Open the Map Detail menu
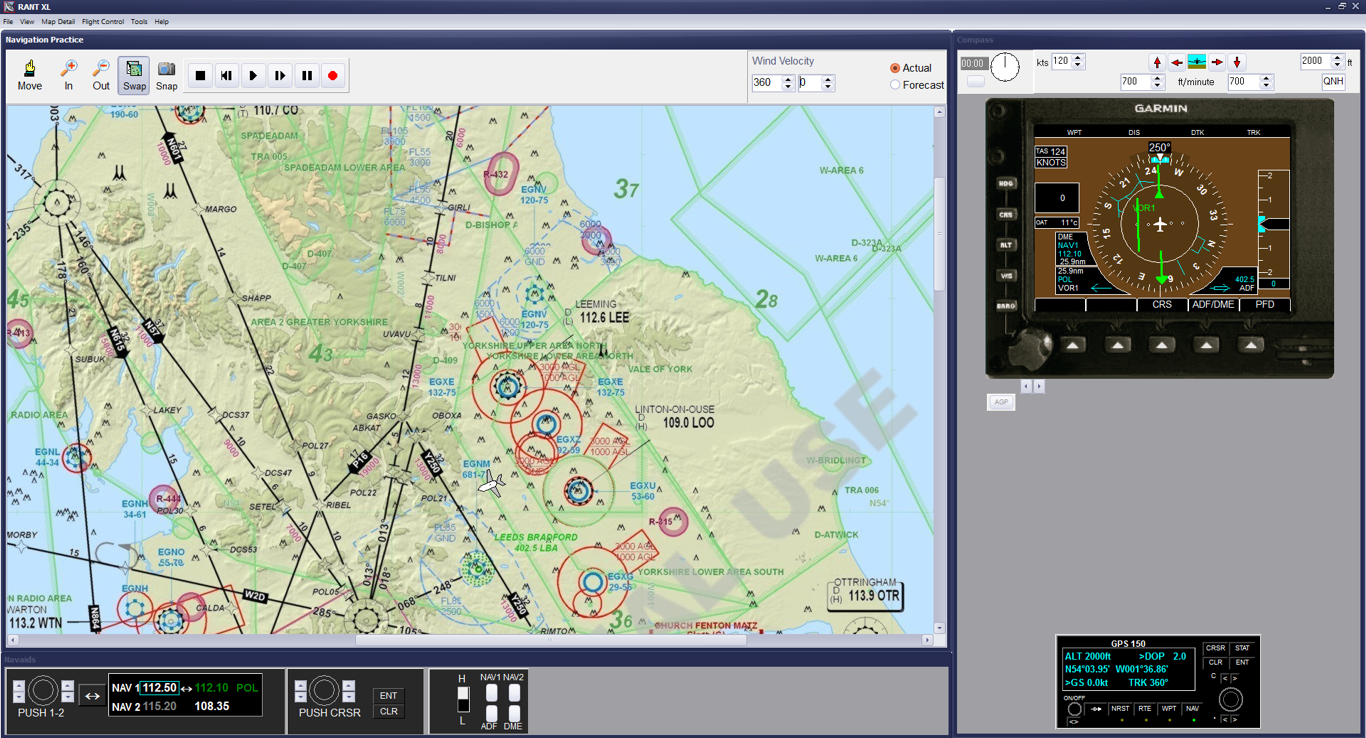The width and height of the screenshot is (1366, 738). [58, 21]
